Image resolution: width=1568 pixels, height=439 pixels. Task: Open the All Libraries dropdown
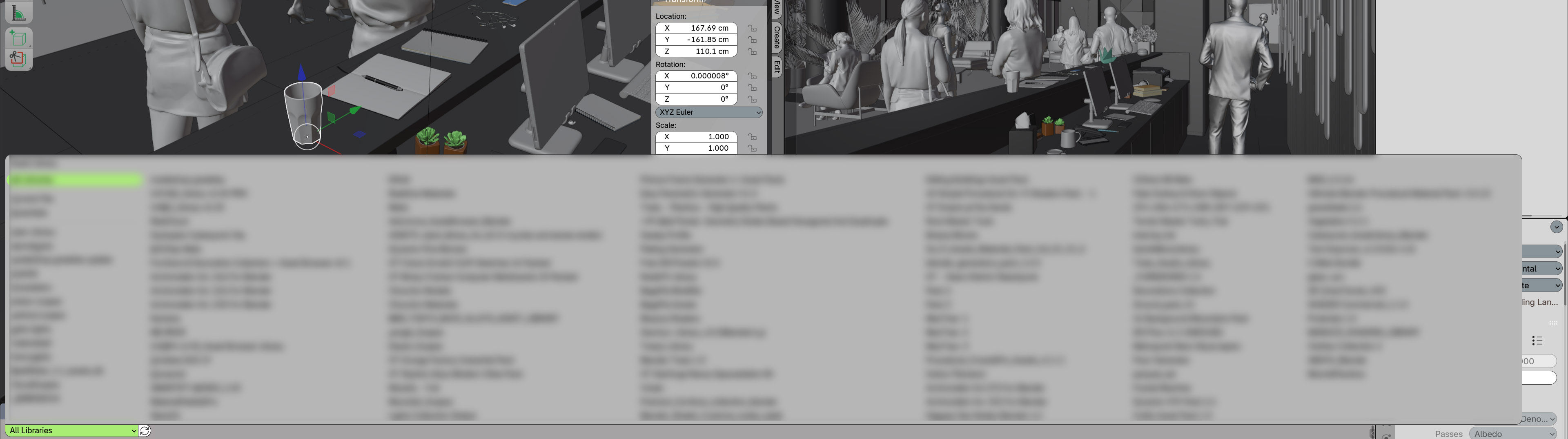coord(72,430)
